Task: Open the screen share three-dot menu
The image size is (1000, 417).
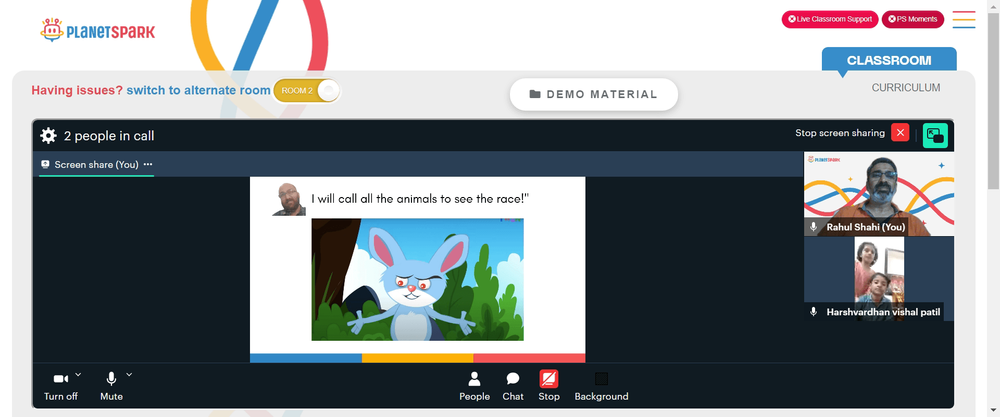Action: tap(148, 164)
